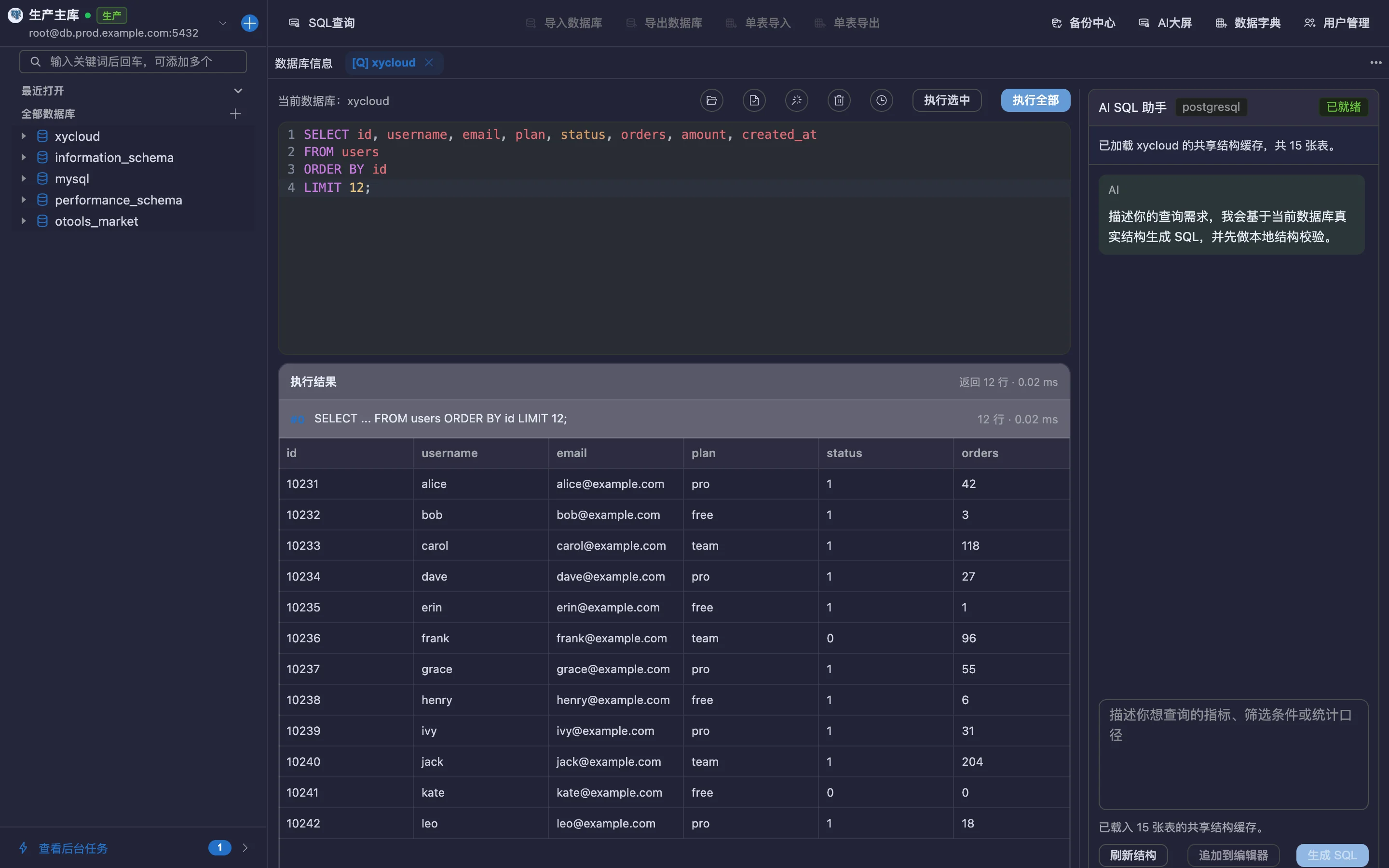Click the plus icon beside 全部数据库
1389x868 pixels.
[x=235, y=114]
